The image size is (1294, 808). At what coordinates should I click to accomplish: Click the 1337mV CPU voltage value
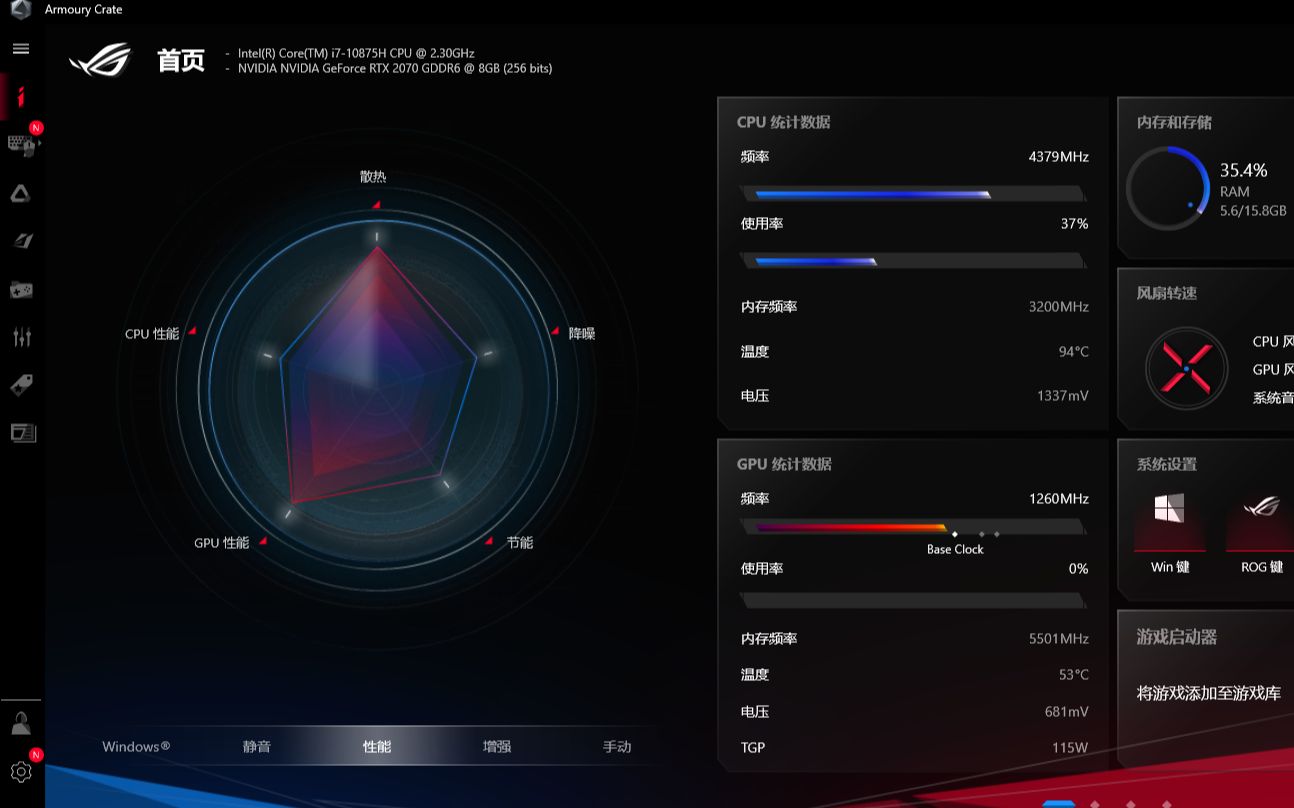1063,396
